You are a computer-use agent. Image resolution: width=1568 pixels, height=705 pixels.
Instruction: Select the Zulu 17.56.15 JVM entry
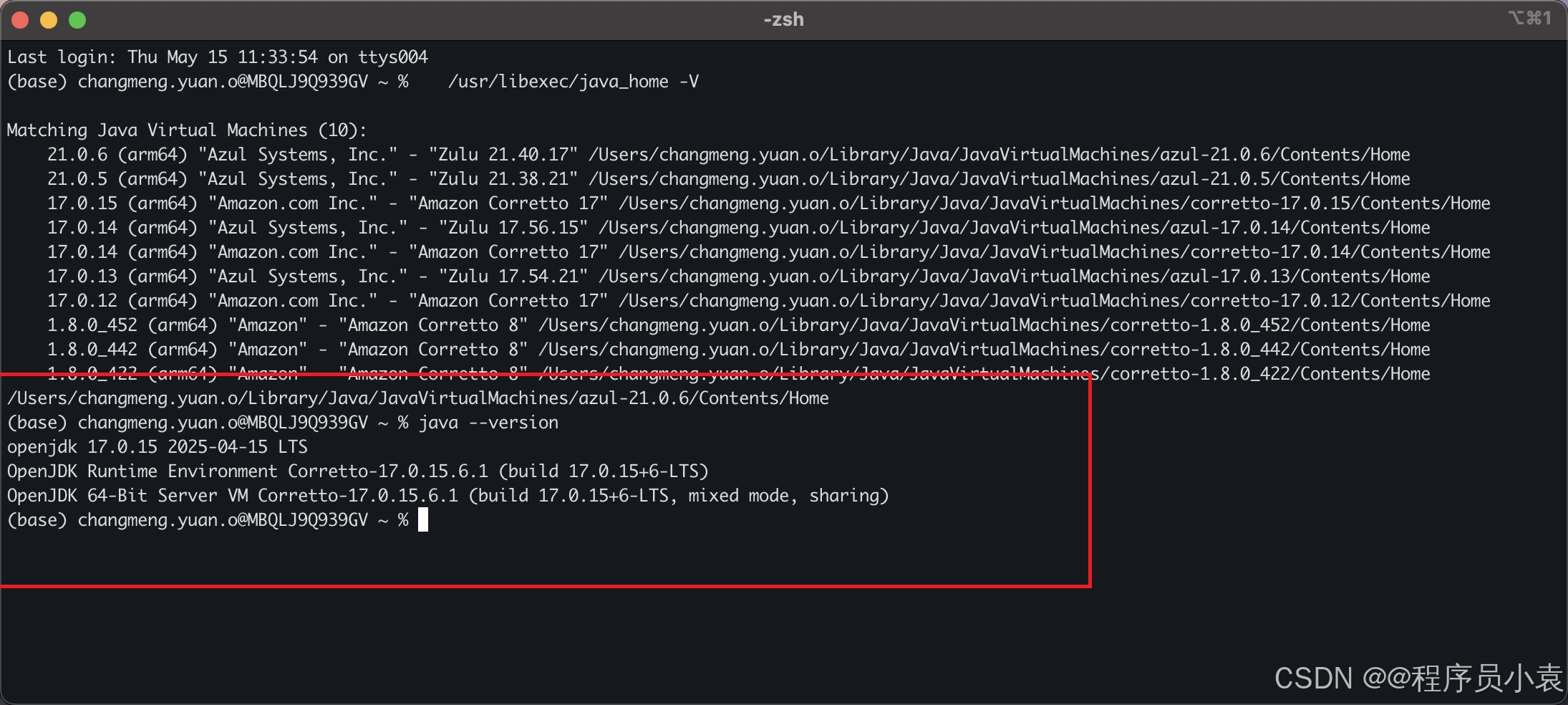pos(739,228)
